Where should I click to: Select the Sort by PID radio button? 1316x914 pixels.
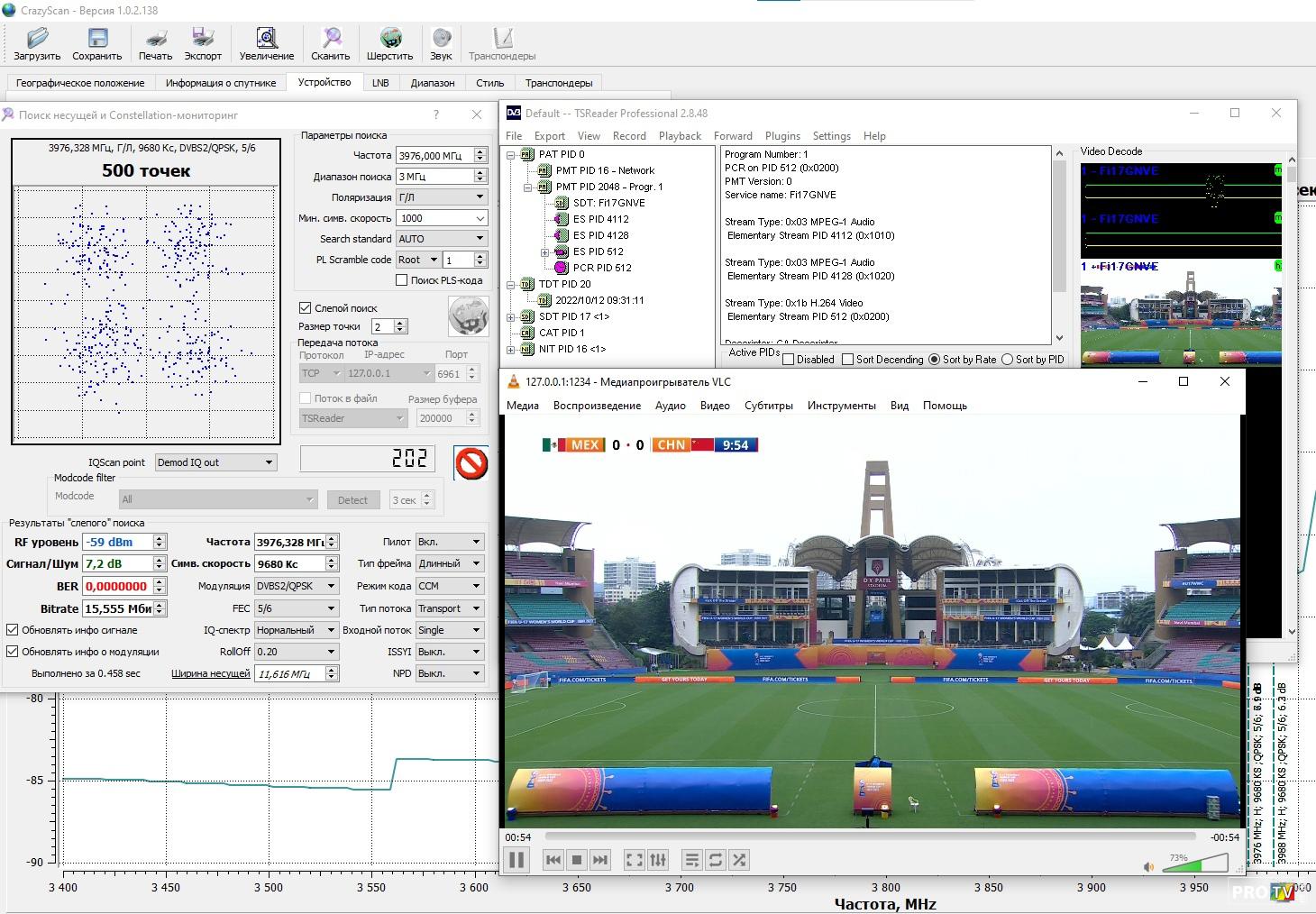1008,360
